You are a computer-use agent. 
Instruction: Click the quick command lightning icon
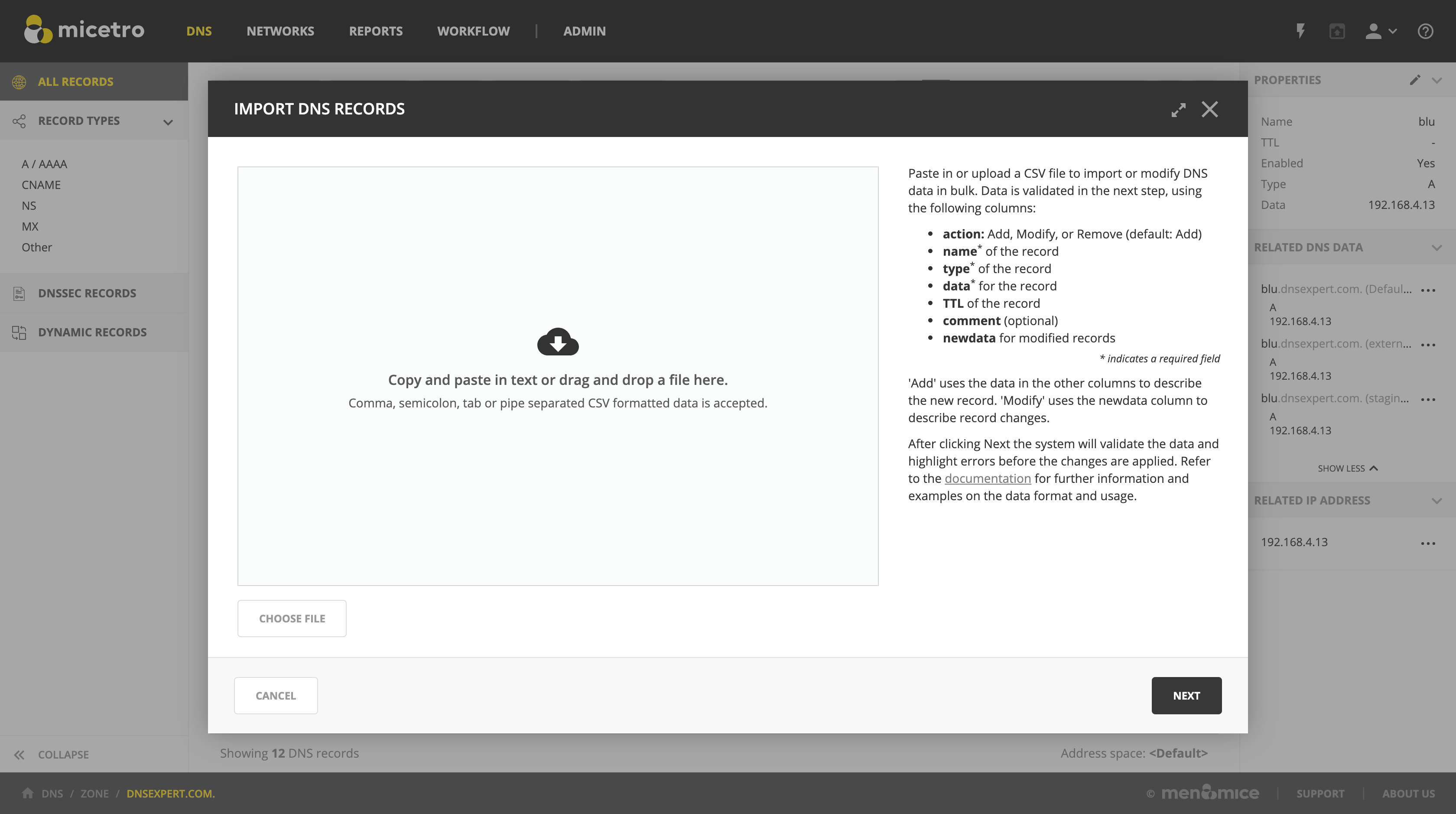[1300, 31]
